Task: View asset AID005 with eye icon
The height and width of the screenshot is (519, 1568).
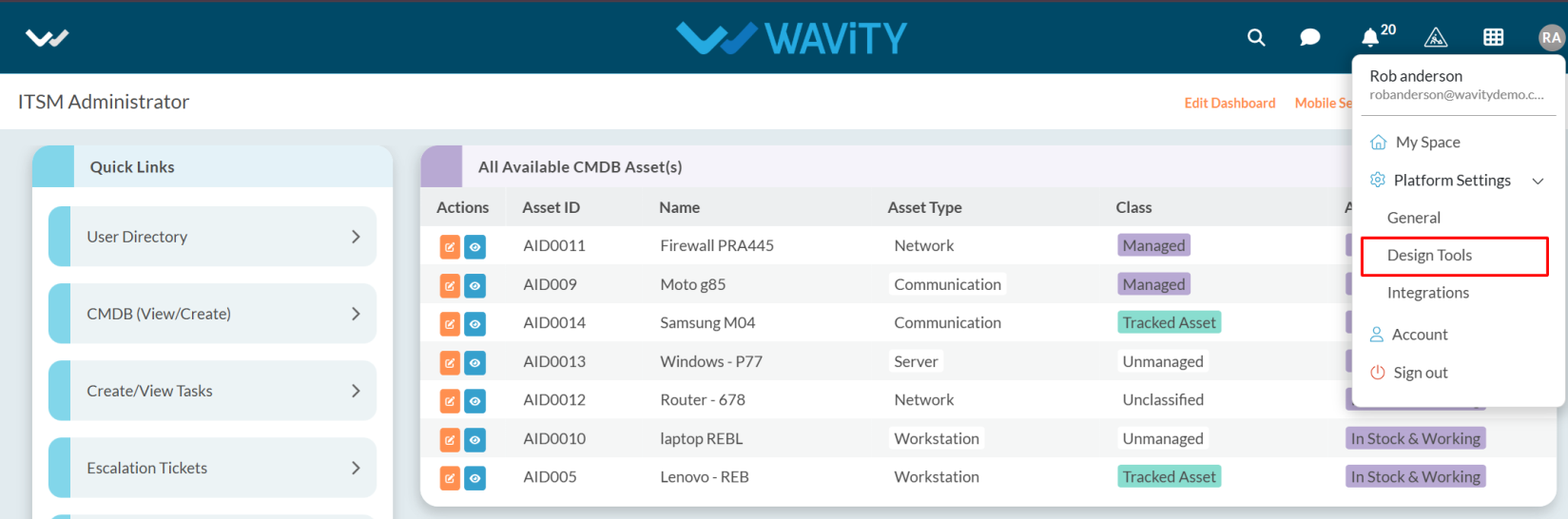Action: [x=474, y=478]
